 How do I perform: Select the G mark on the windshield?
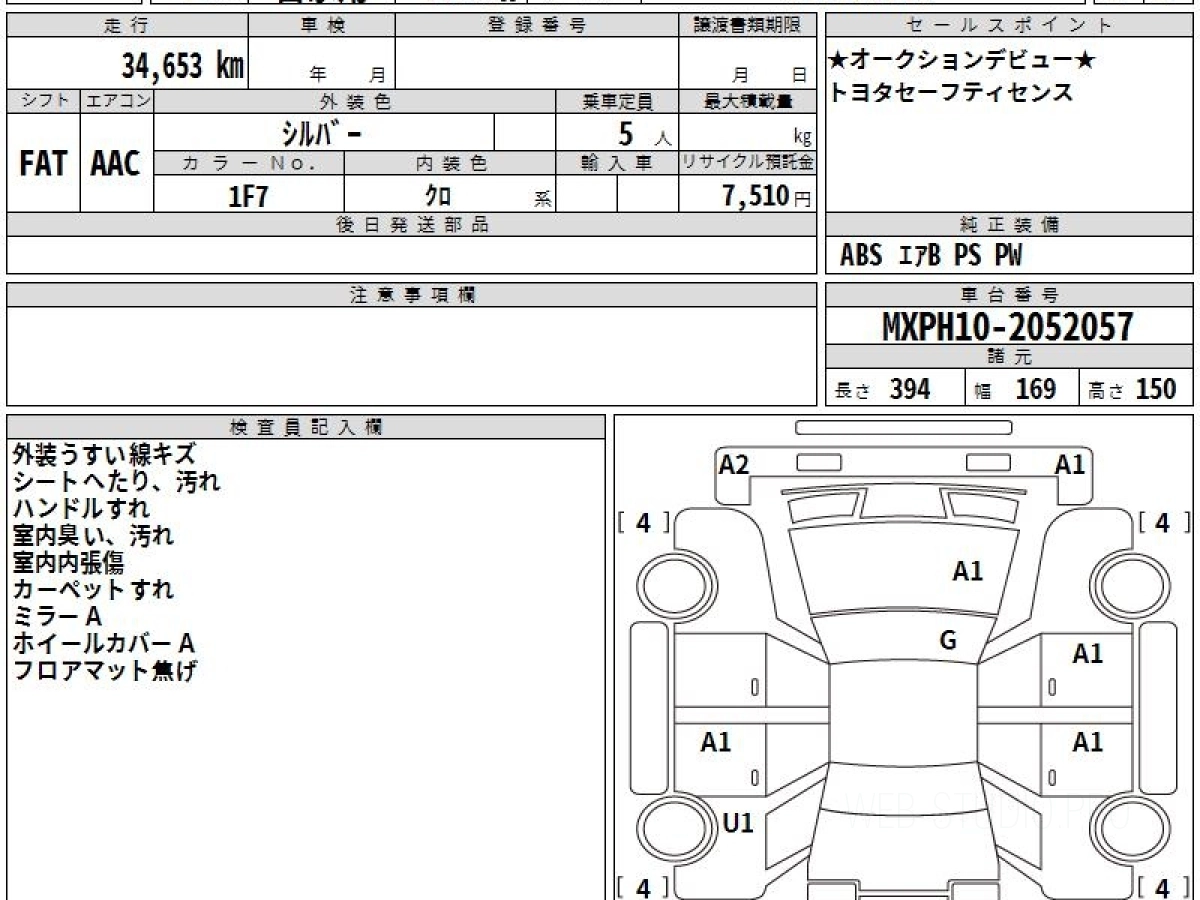click(x=948, y=641)
